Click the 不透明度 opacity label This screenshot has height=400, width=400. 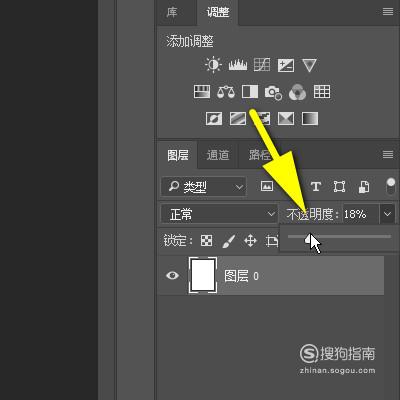coord(312,214)
